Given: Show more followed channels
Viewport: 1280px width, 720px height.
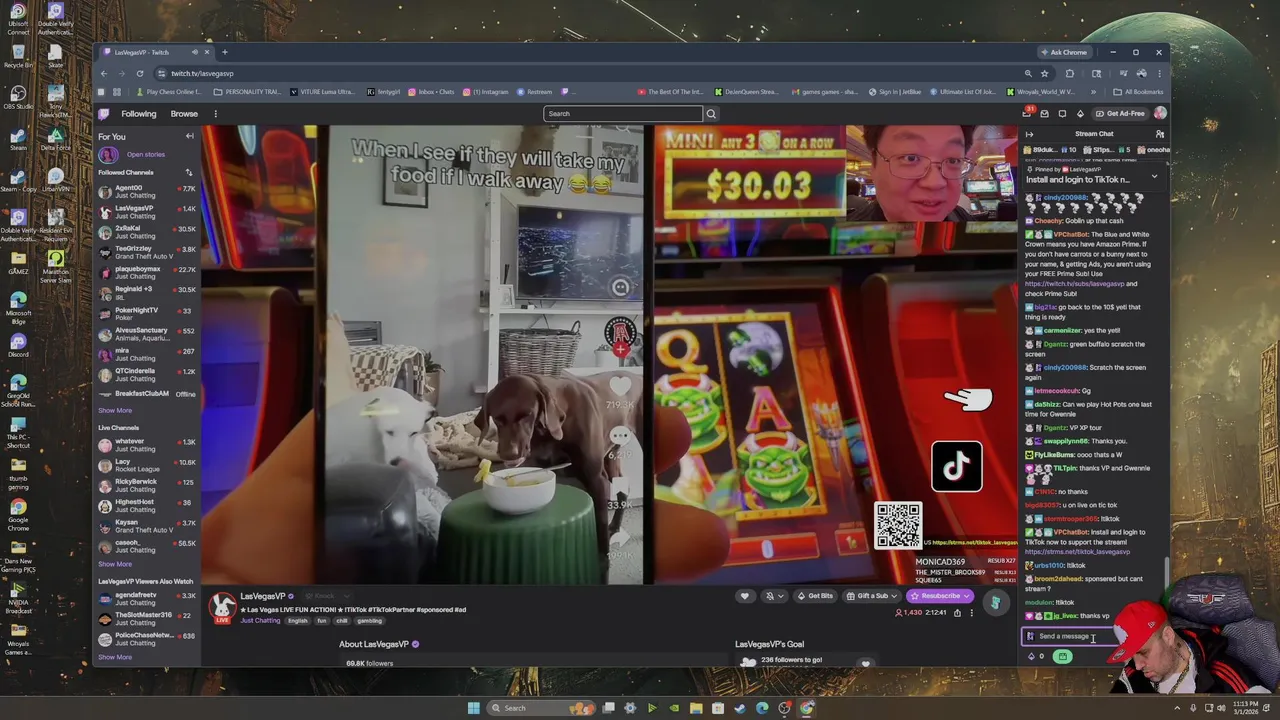Looking at the screenshot, I should (x=115, y=410).
